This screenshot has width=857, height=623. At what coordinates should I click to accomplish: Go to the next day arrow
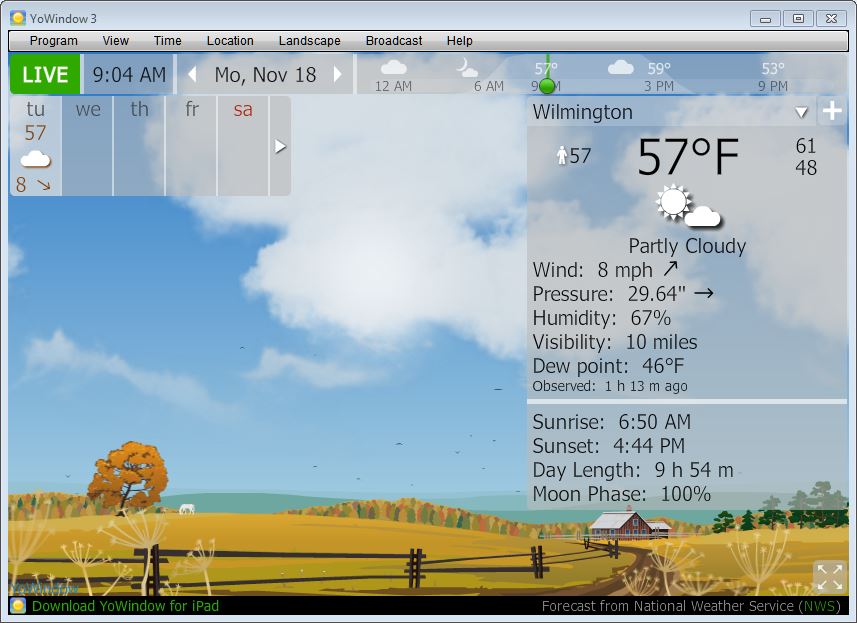pos(338,75)
